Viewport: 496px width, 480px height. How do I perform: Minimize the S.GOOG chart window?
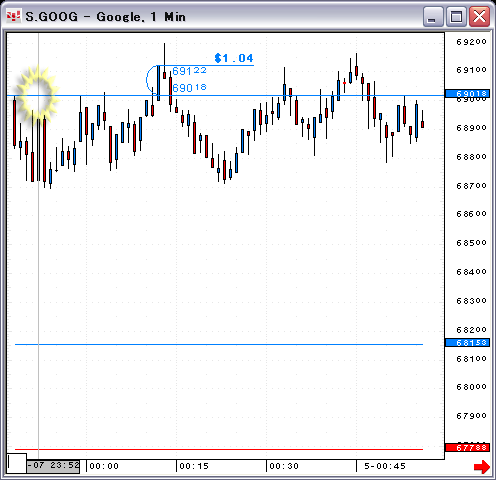coord(433,16)
